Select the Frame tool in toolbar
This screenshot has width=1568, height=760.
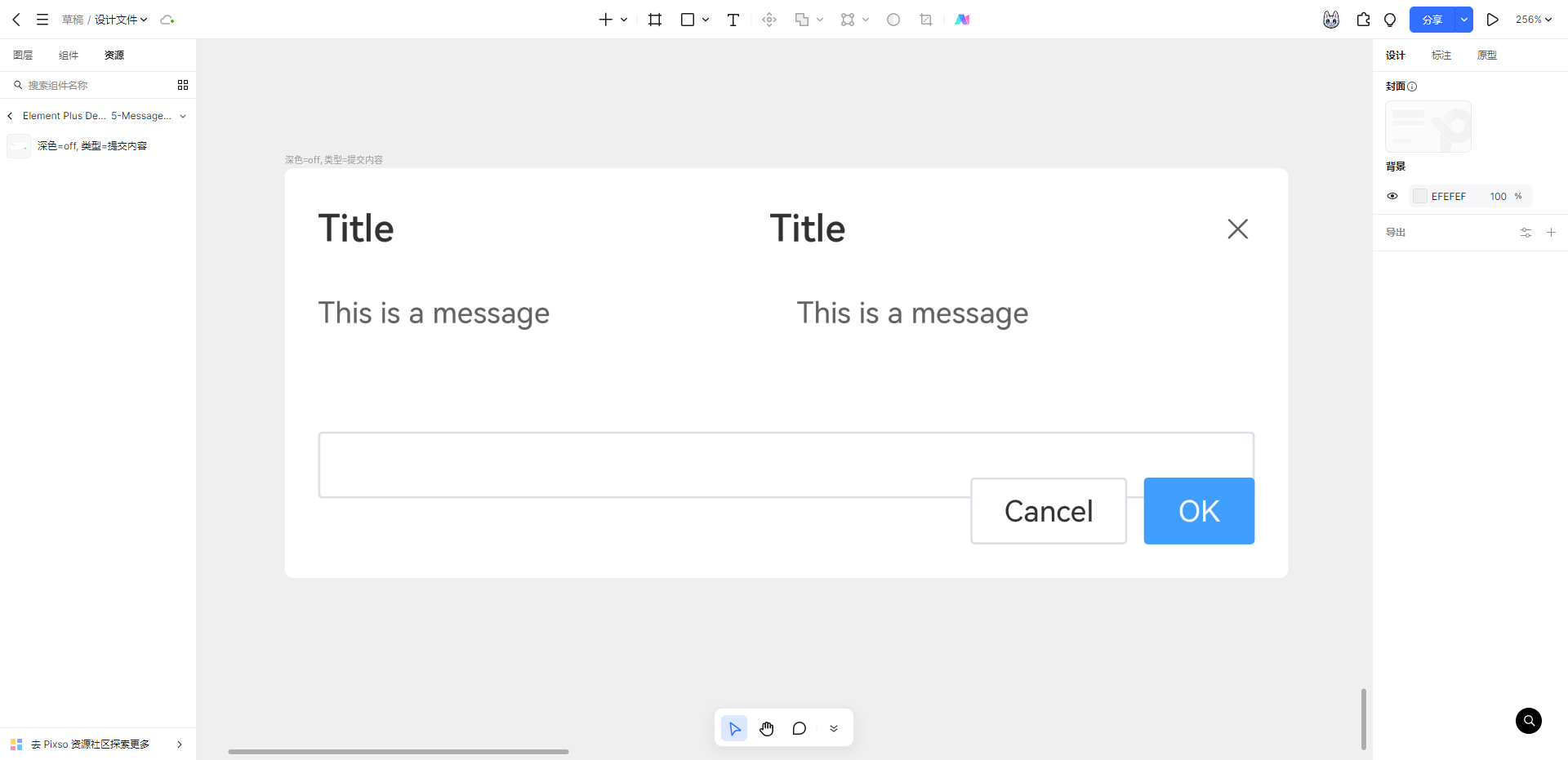pos(654,20)
